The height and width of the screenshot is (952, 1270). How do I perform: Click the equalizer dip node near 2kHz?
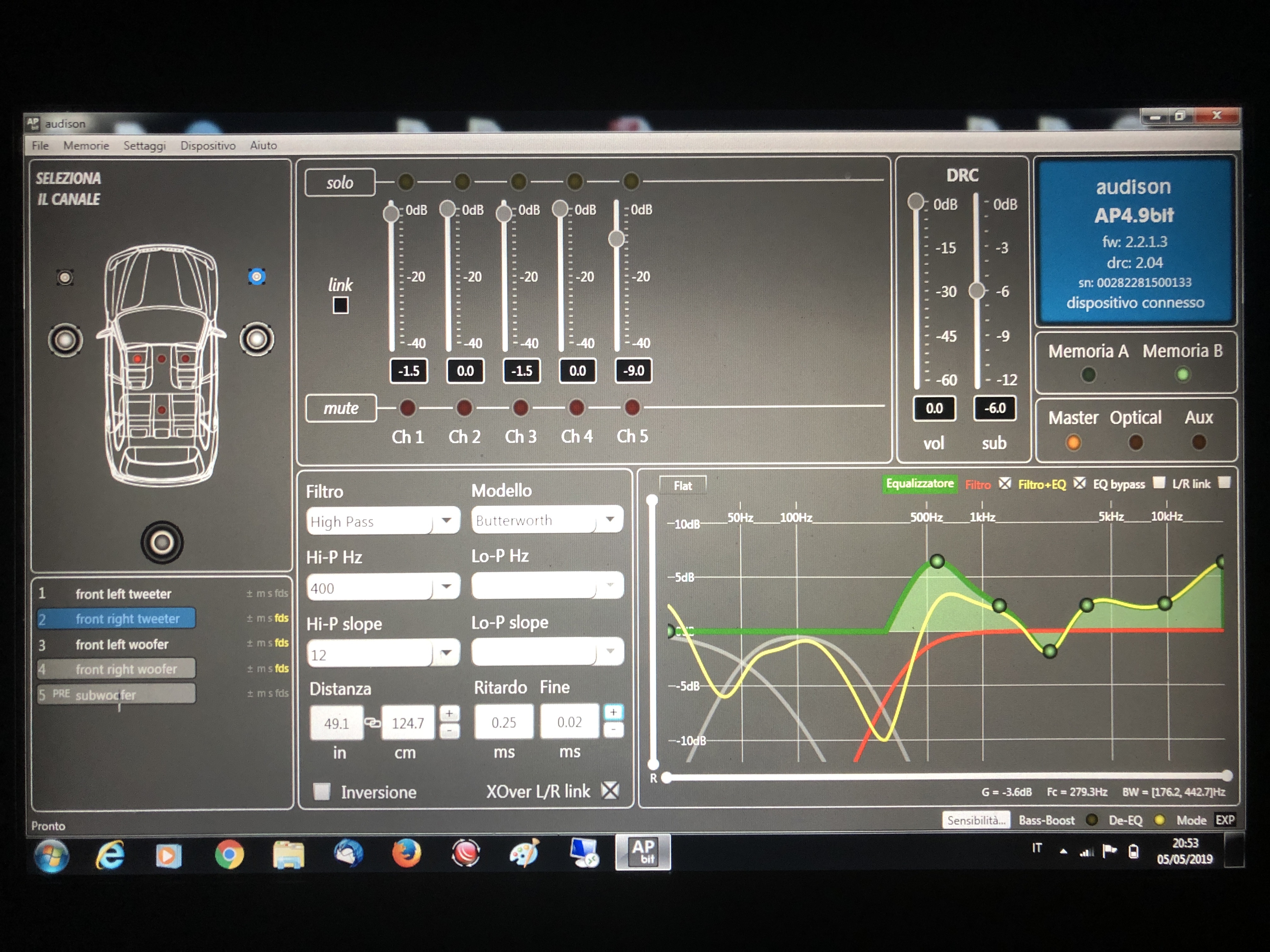click(x=1050, y=651)
